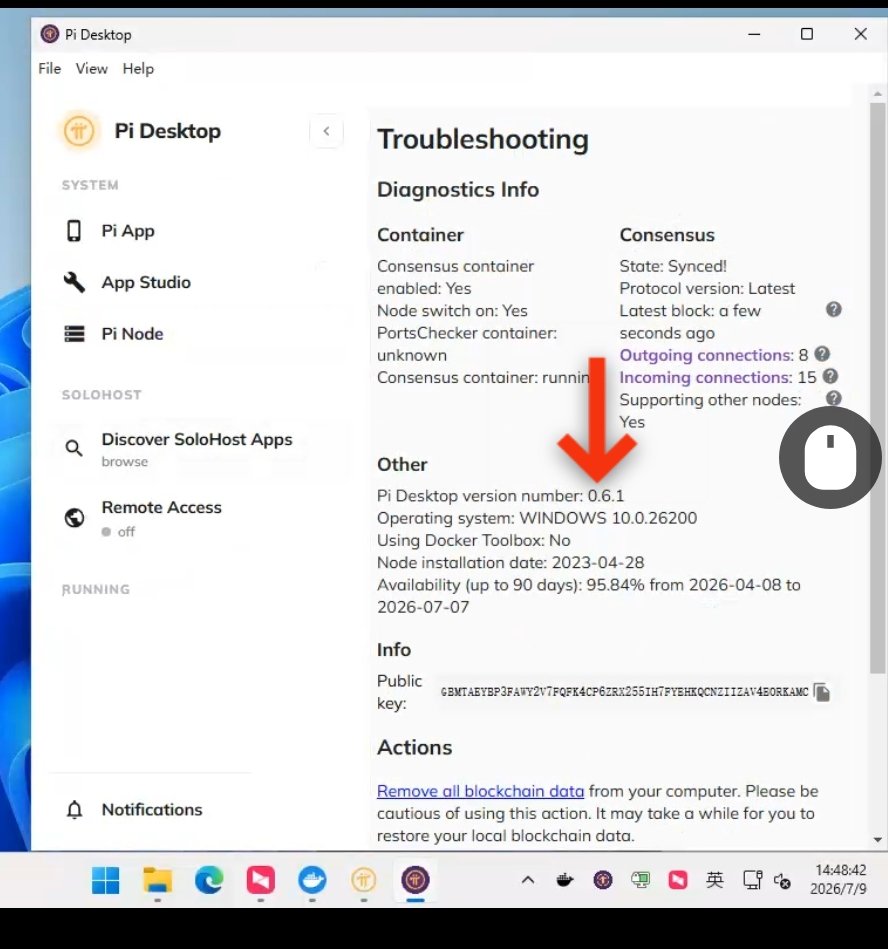The width and height of the screenshot is (888, 949).
Task: Open the File menu
Action: click(50, 68)
